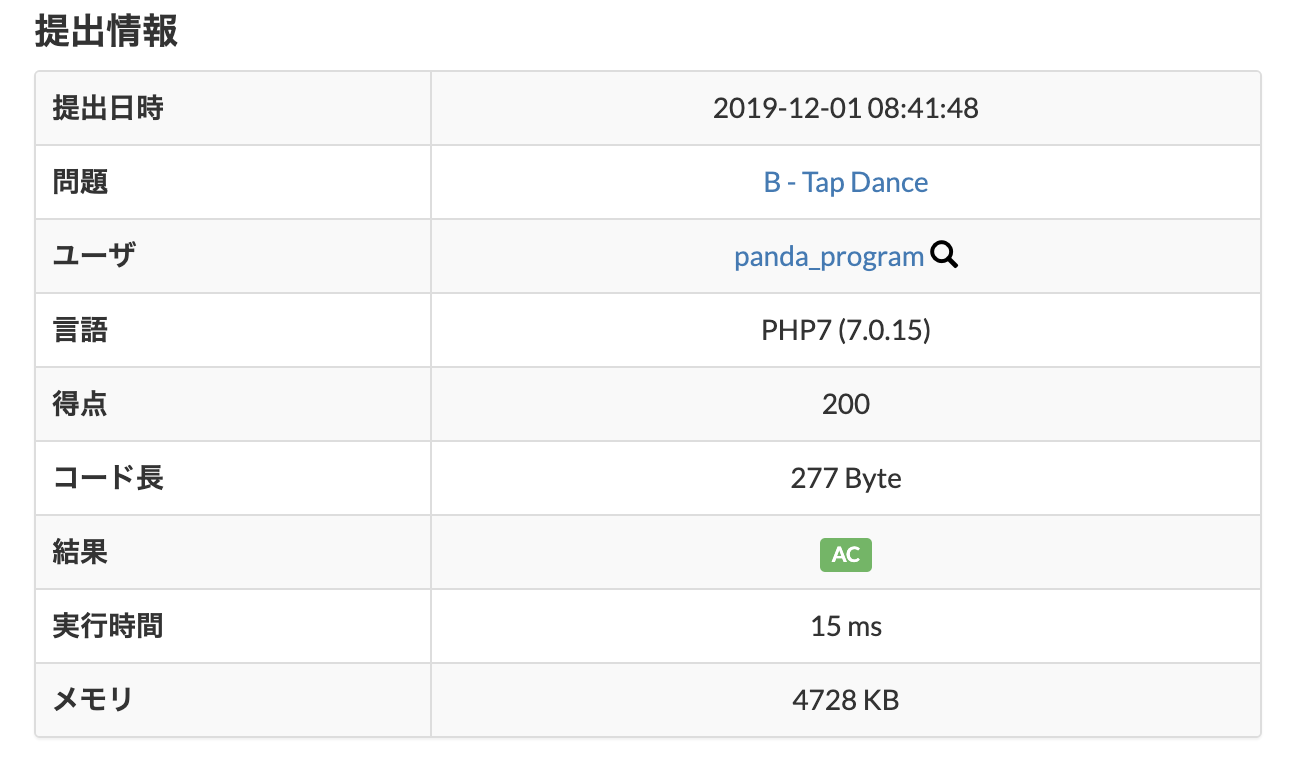Image resolution: width=1298 pixels, height=764 pixels.
Task: Click the 得点 row label
Action: (80, 404)
